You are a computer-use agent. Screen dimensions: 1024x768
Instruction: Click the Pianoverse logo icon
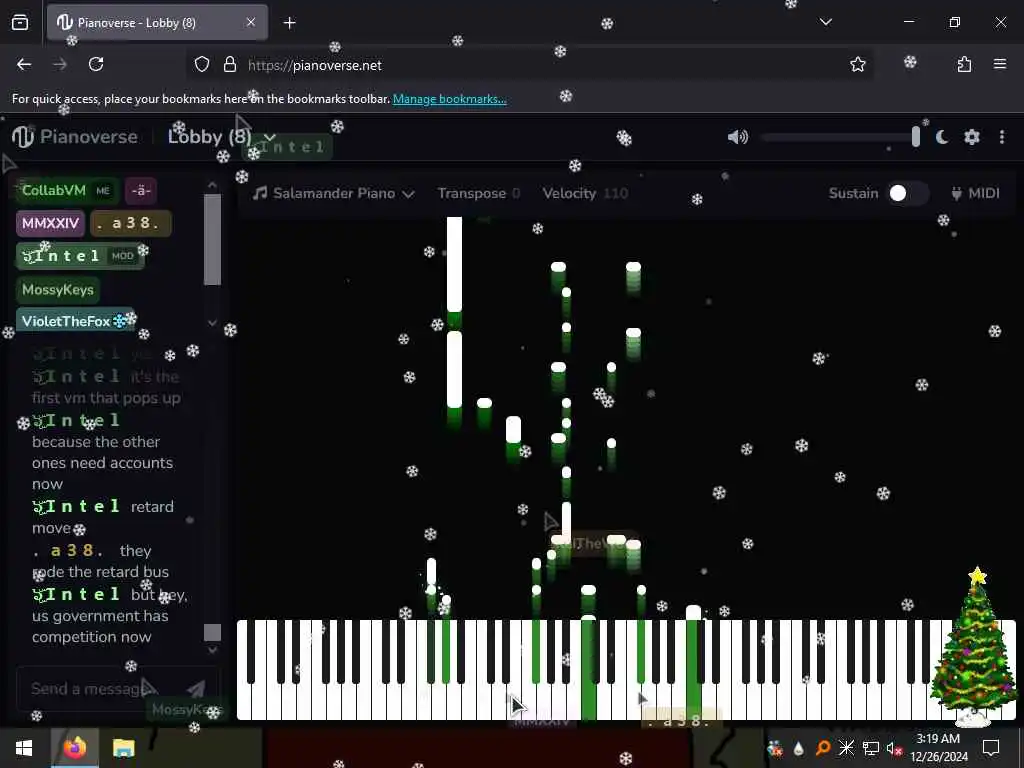coord(23,136)
